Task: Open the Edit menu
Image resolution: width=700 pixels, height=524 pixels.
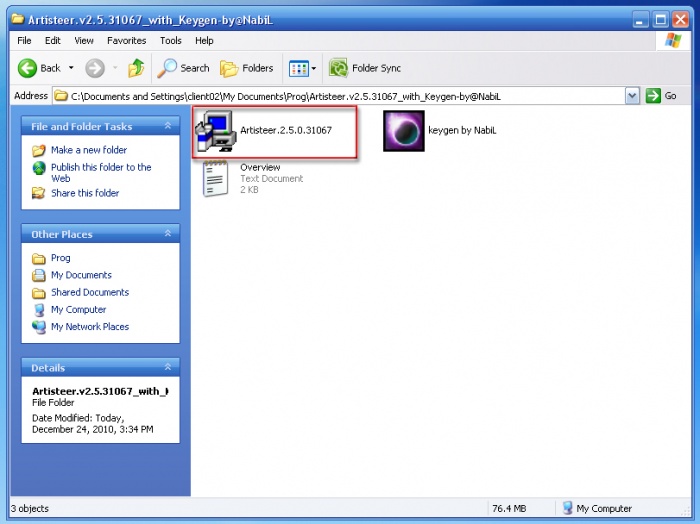Action: pos(53,41)
